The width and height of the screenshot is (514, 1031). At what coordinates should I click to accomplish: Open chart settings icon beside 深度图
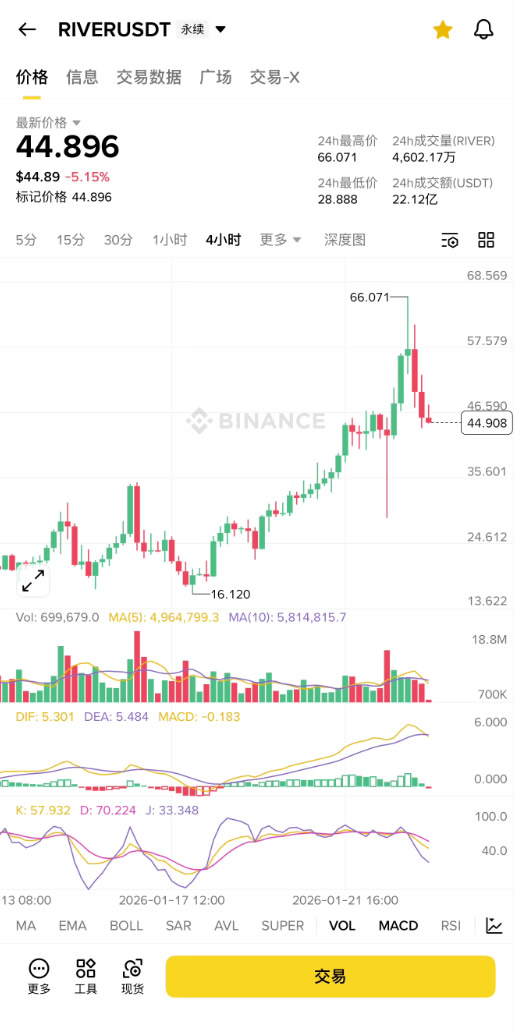(450, 240)
